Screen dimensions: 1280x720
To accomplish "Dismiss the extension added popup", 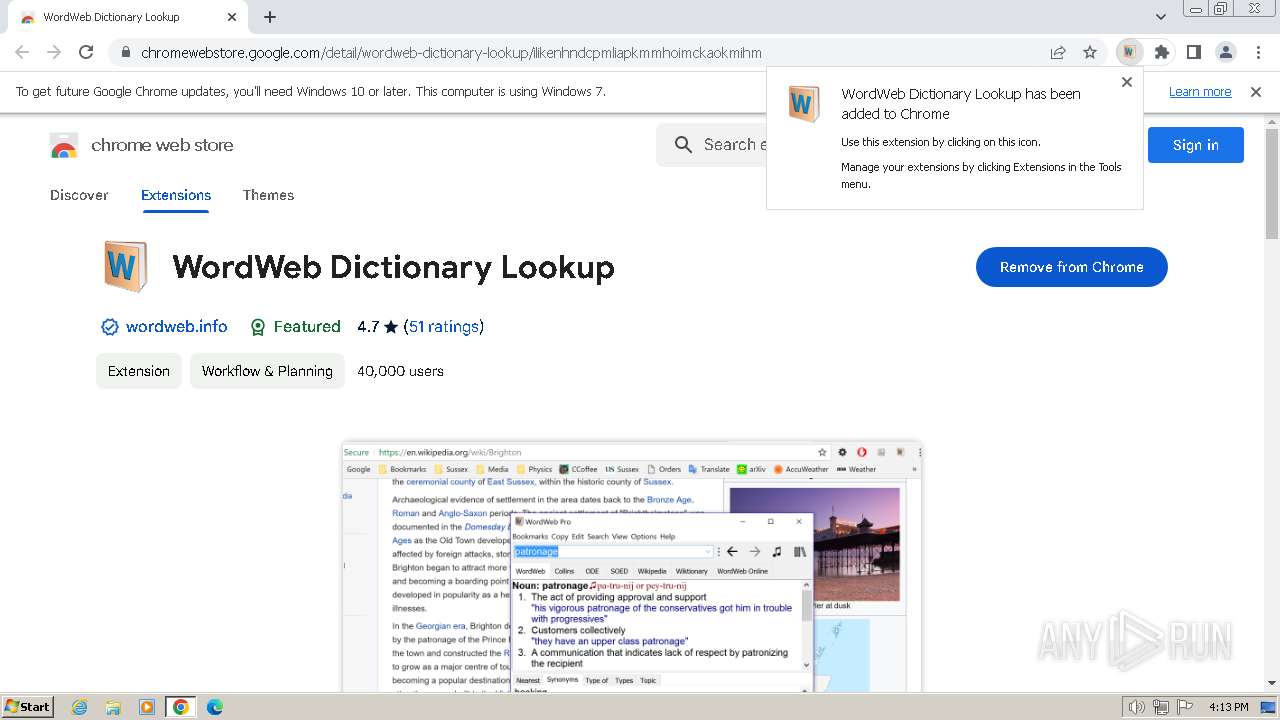I will coord(1127,82).
